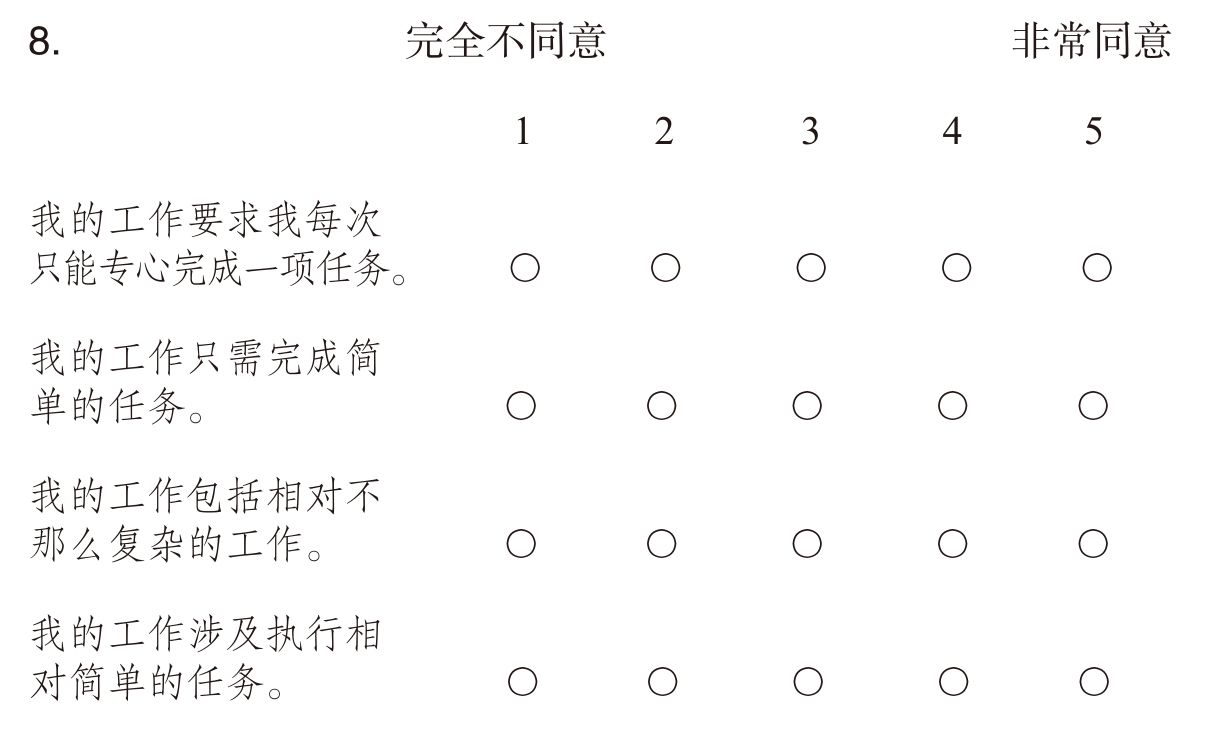Pick 5 for 涉及执行相对简单的任务

(x=1094, y=682)
